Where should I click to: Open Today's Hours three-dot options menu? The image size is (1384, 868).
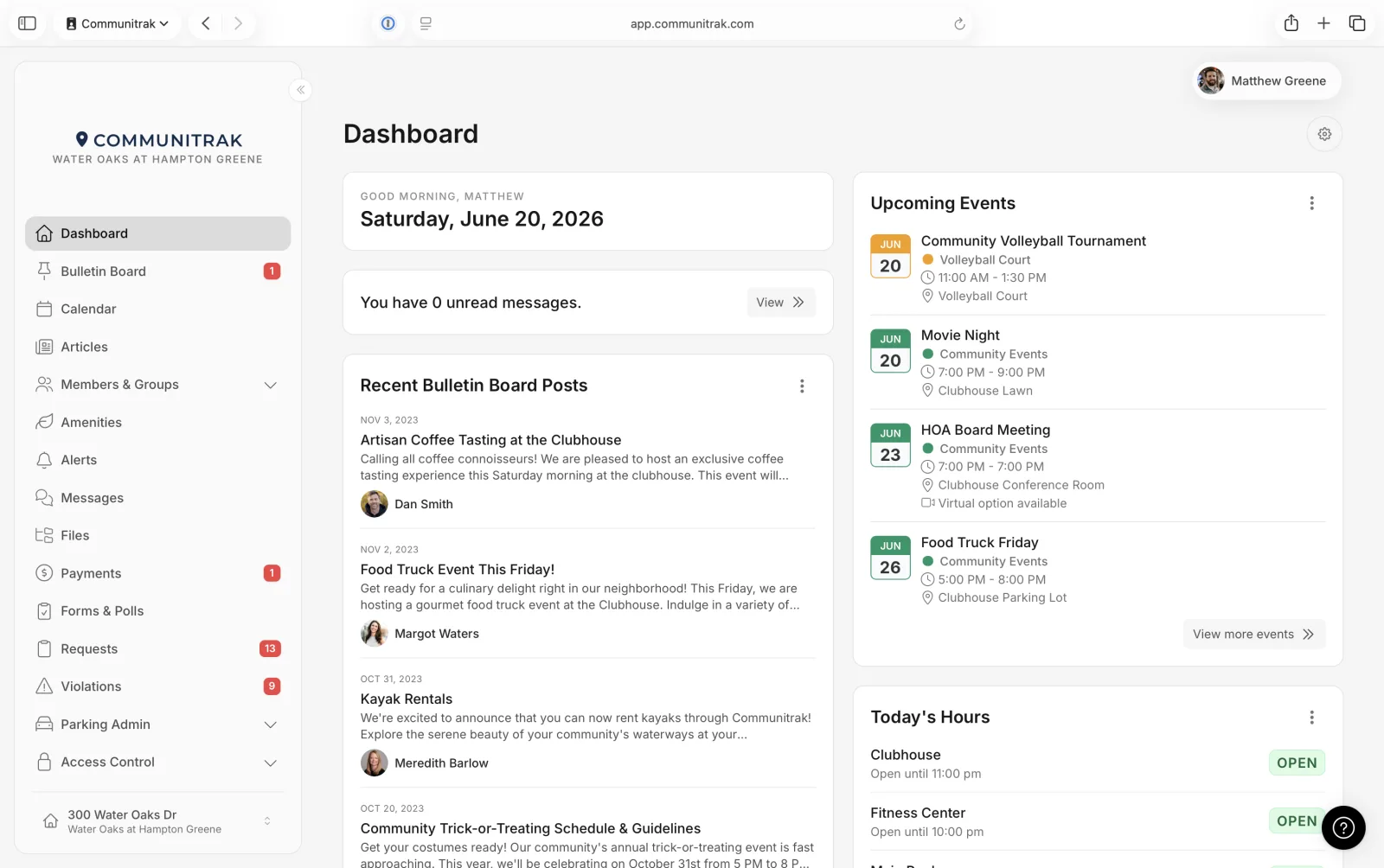[1311, 718]
